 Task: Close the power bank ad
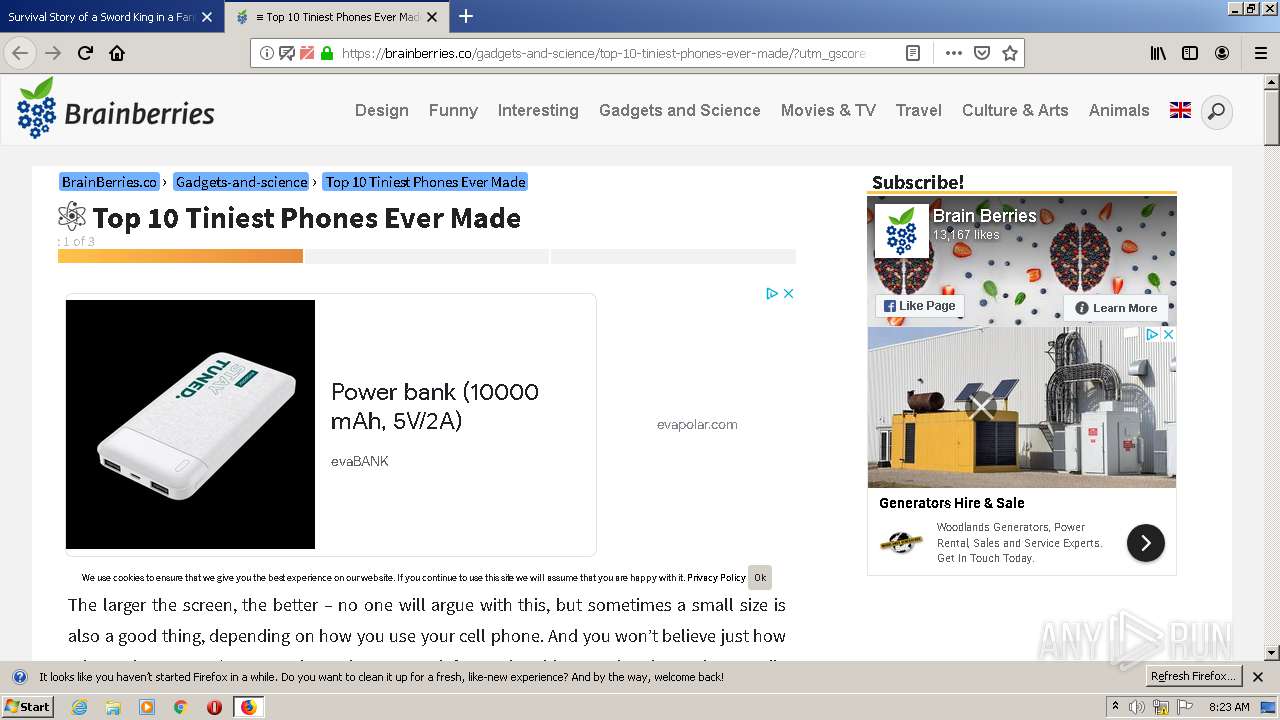click(788, 293)
